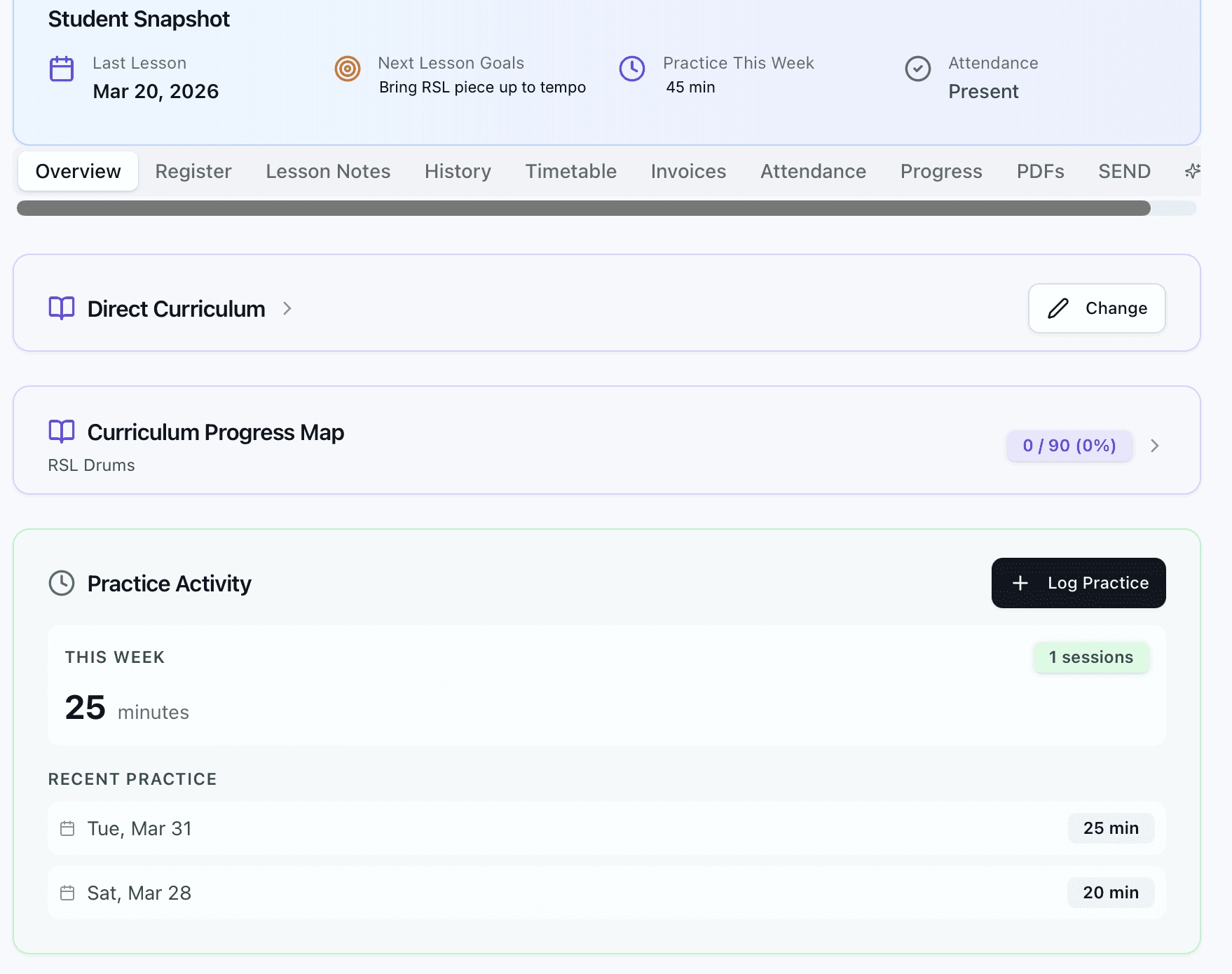Click the Change curriculum button
The image size is (1232, 974).
point(1097,308)
